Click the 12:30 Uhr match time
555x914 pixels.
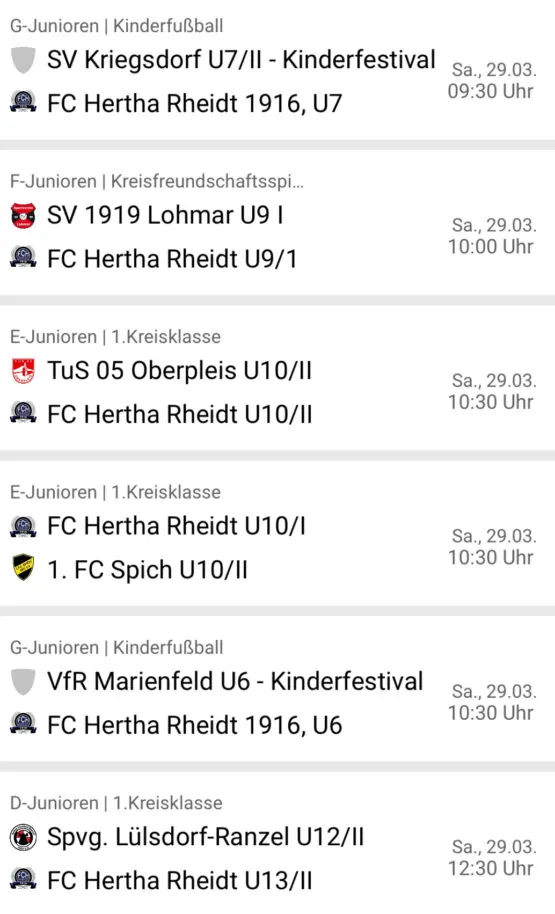tap(491, 869)
